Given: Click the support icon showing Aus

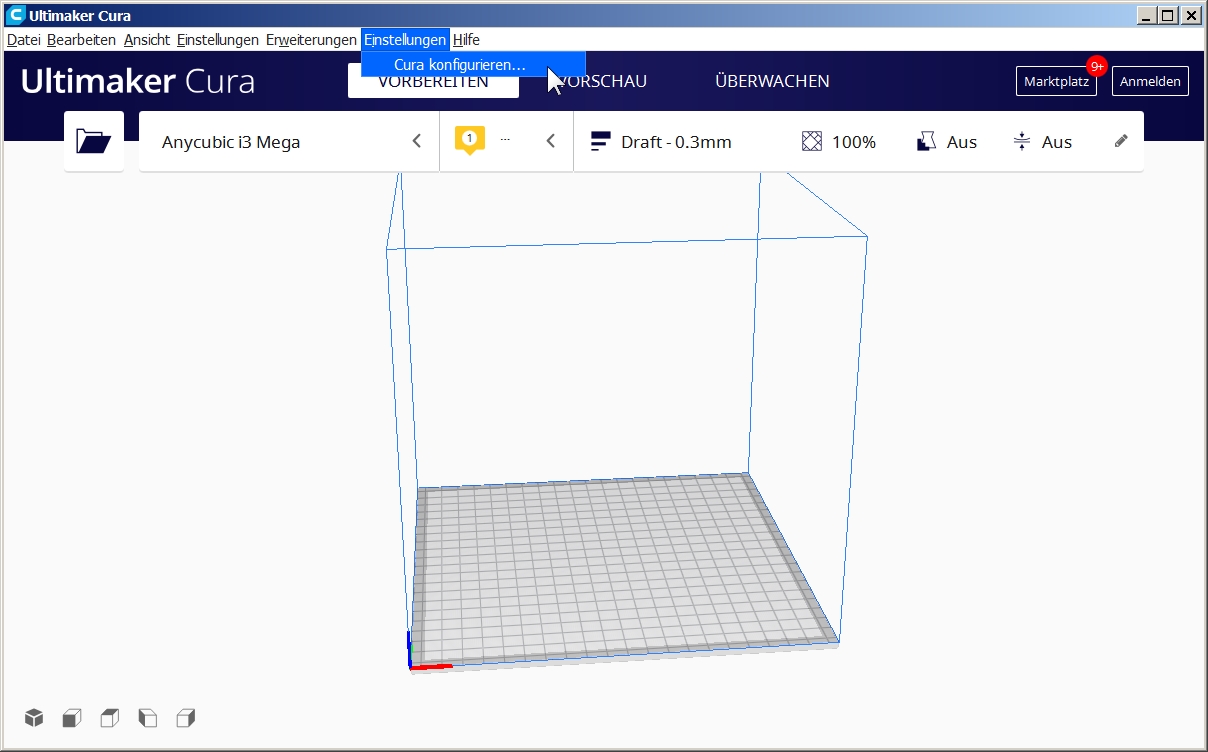Looking at the screenshot, I should (x=926, y=142).
